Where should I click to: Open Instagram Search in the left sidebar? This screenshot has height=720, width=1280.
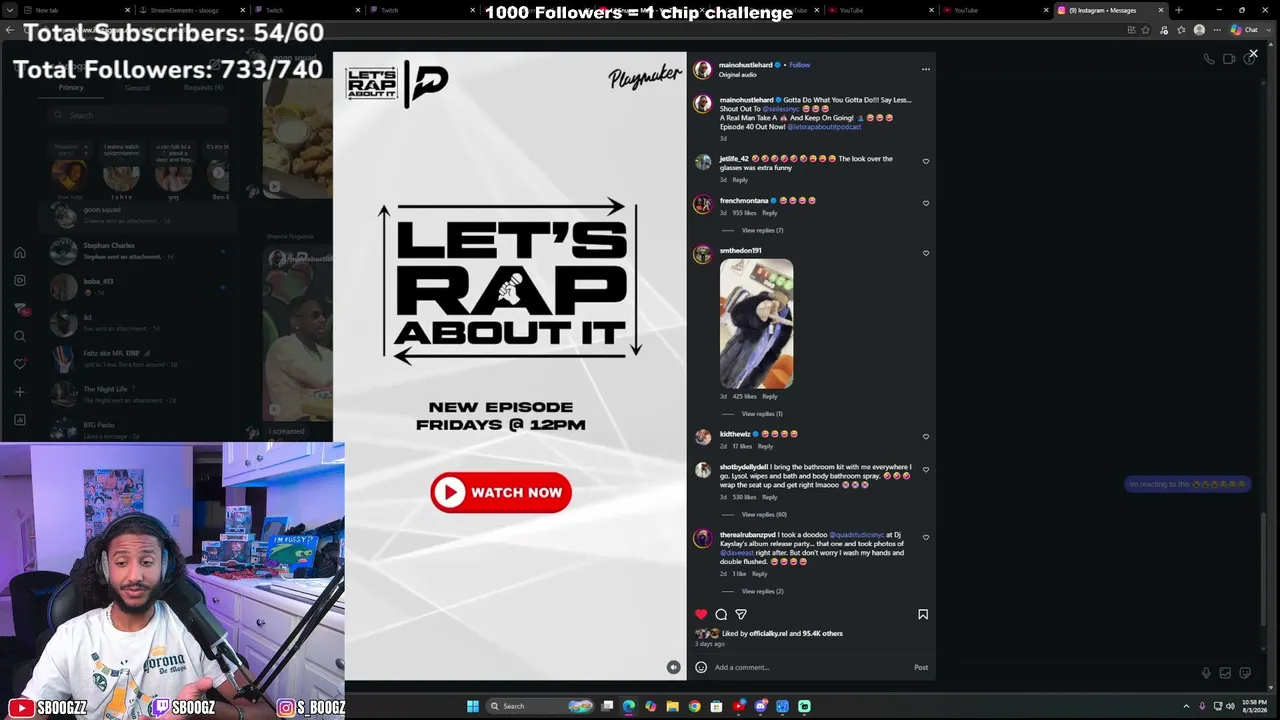(20, 337)
